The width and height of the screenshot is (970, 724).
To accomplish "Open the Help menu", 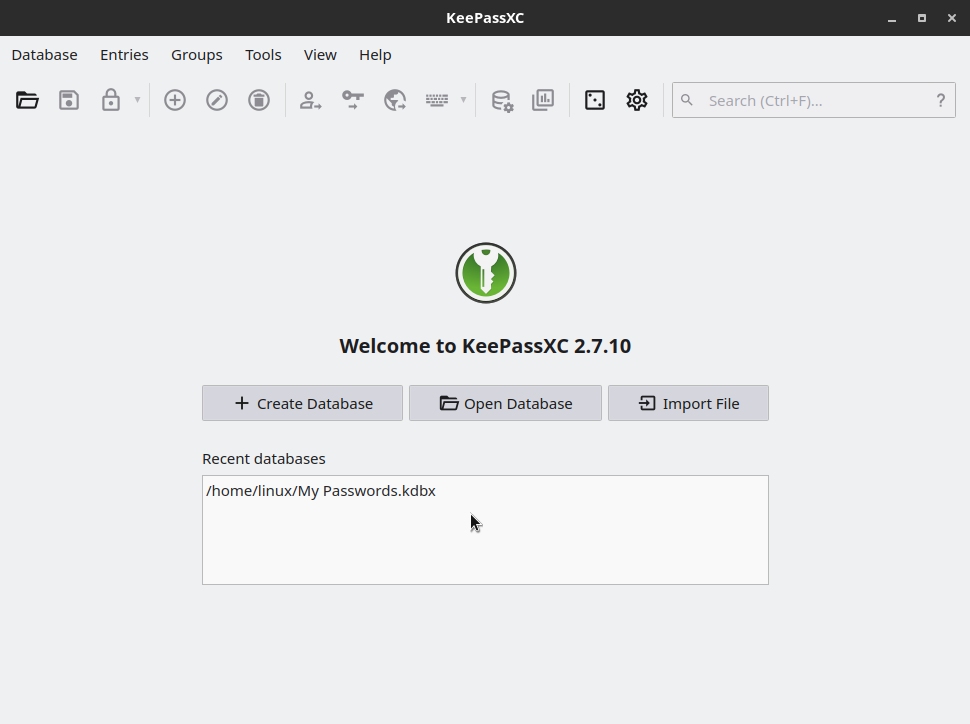I will (x=375, y=55).
